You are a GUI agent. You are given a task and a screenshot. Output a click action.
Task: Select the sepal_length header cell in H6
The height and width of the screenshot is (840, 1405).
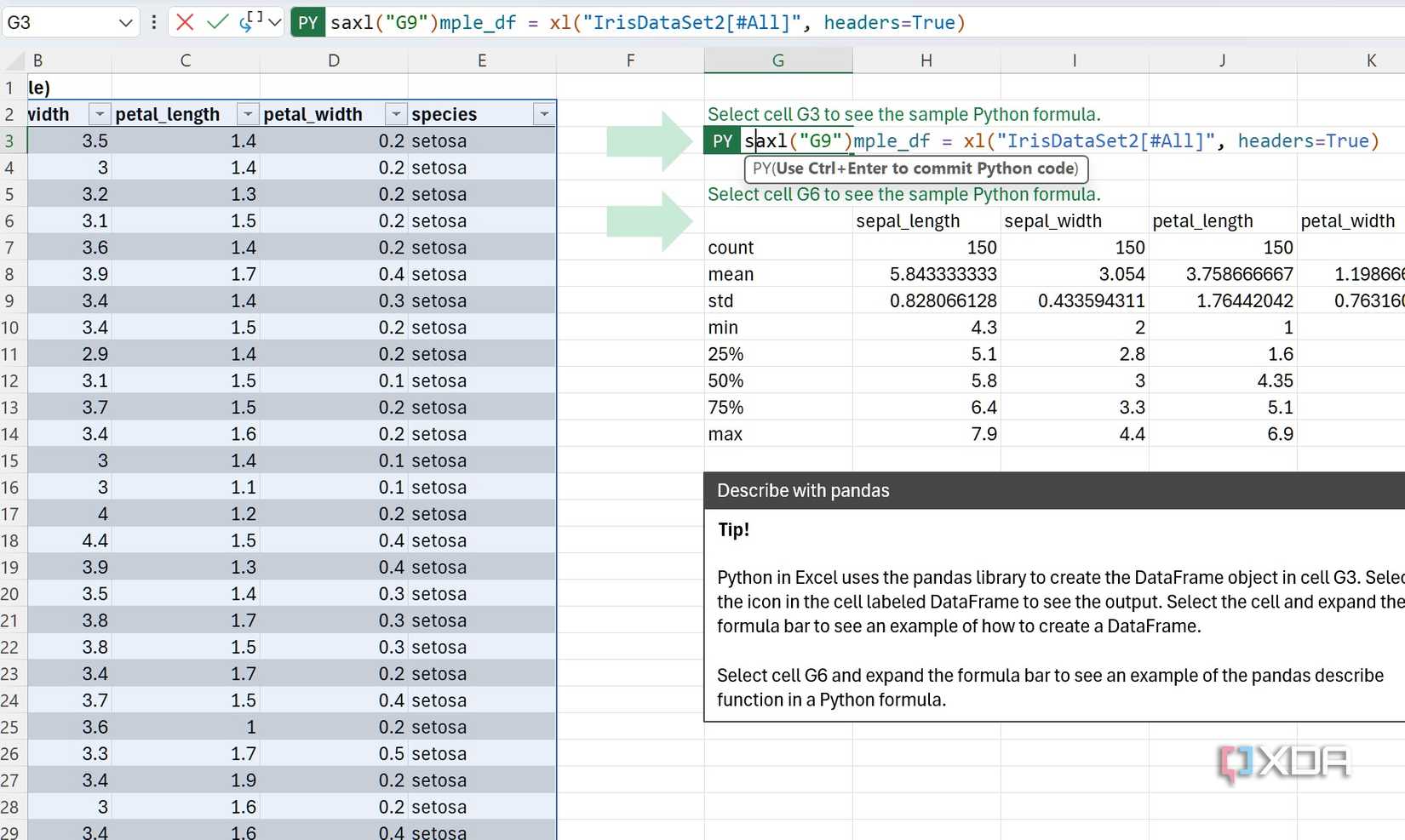909,220
